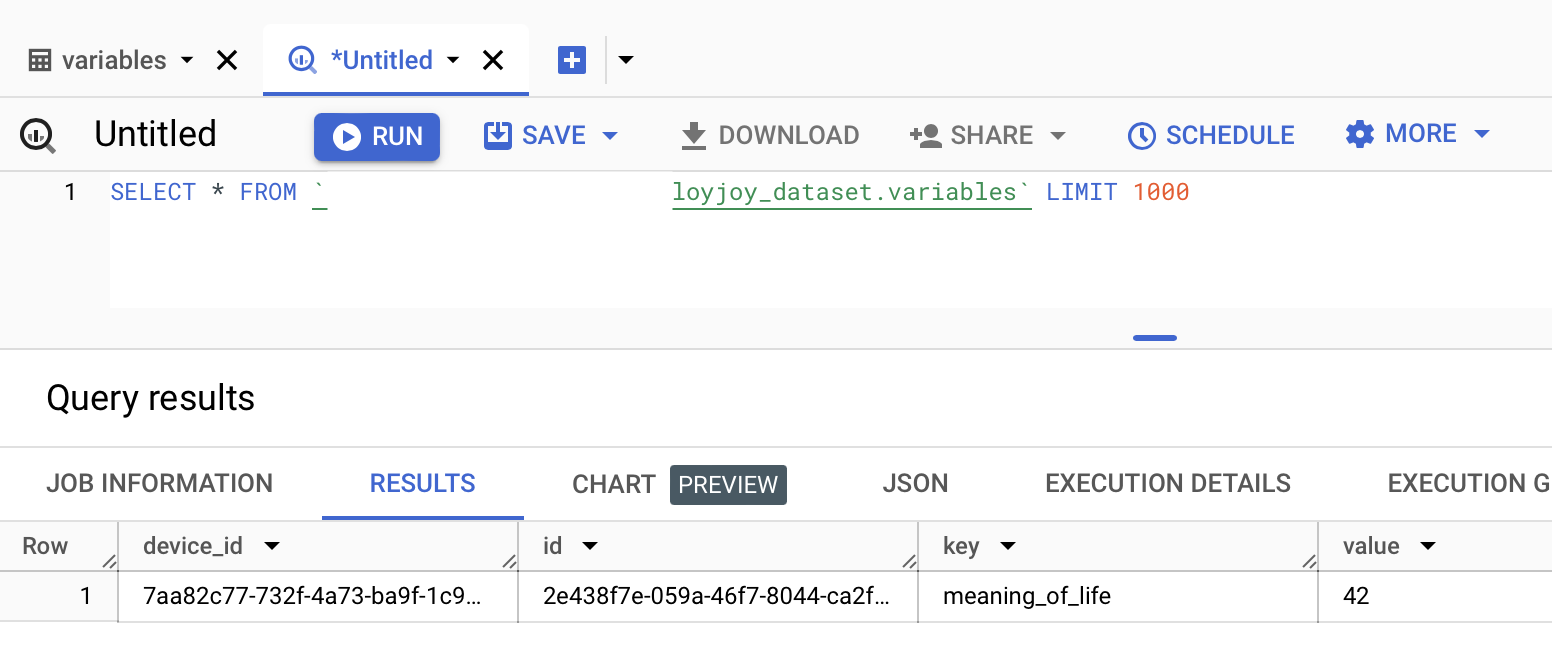Click the More gear icon

[1360, 134]
